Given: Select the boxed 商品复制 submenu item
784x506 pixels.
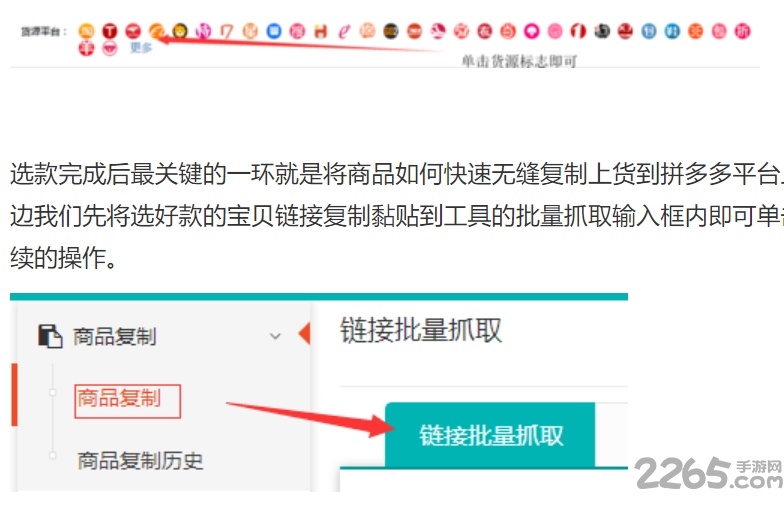Looking at the screenshot, I should tap(127, 400).
